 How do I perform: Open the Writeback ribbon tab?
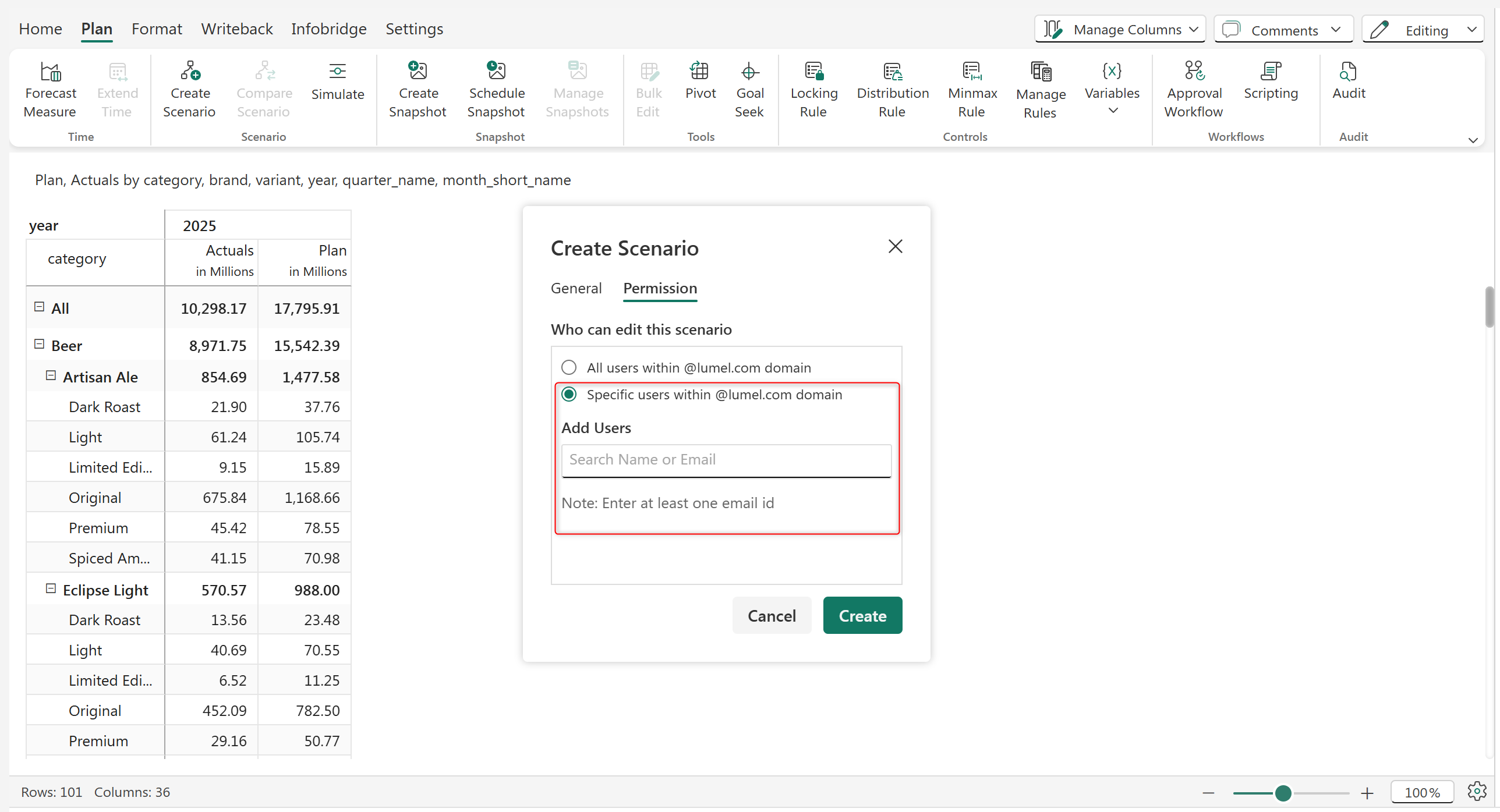click(236, 29)
